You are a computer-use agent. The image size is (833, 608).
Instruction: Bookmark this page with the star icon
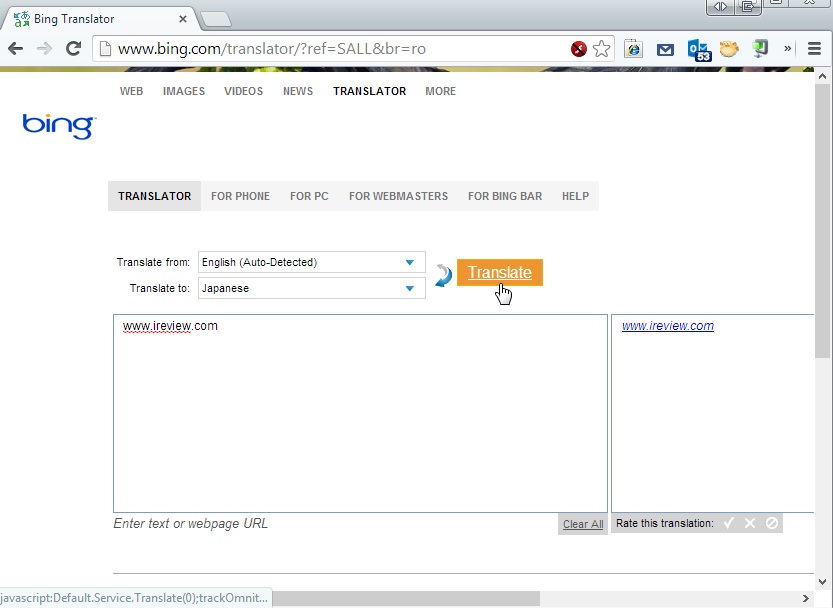[601, 49]
